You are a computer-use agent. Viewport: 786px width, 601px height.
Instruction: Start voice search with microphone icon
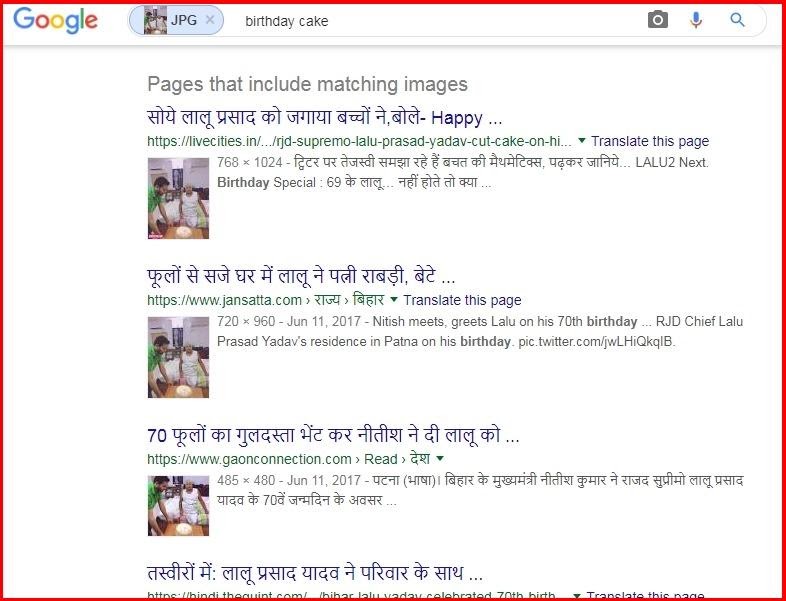tap(696, 20)
